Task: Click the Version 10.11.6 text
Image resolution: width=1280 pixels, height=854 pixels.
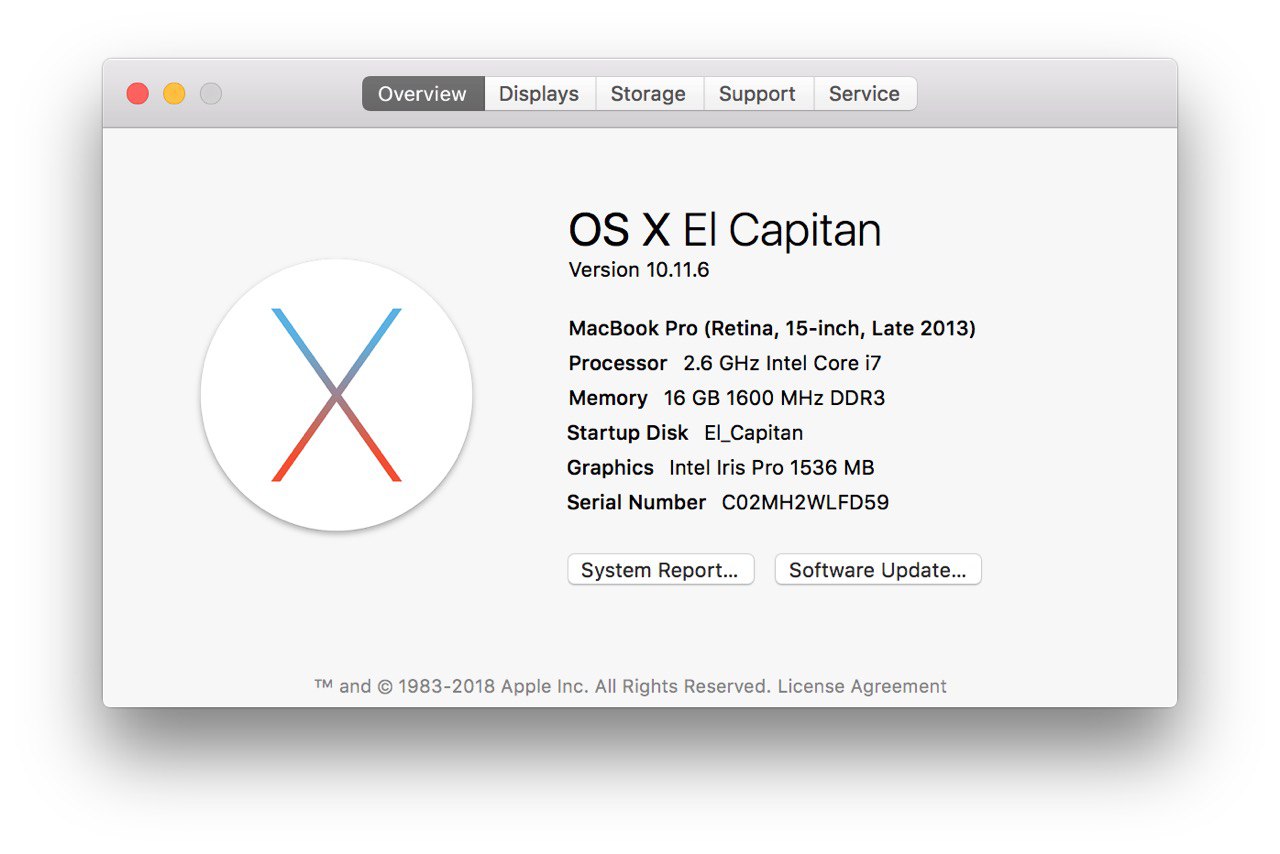Action: (639, 270)
